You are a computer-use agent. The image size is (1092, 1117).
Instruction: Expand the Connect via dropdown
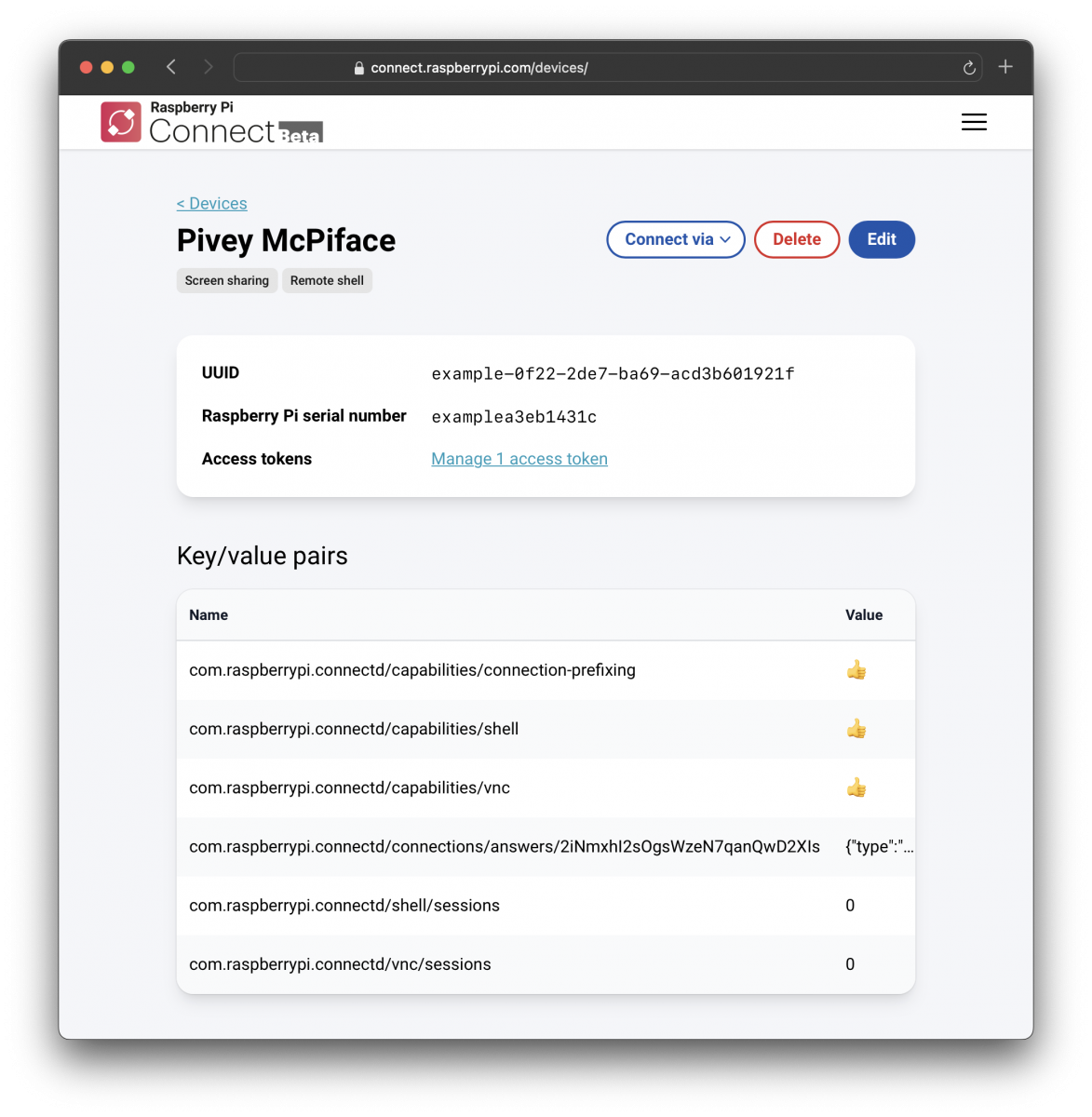(x=676, y=239)
